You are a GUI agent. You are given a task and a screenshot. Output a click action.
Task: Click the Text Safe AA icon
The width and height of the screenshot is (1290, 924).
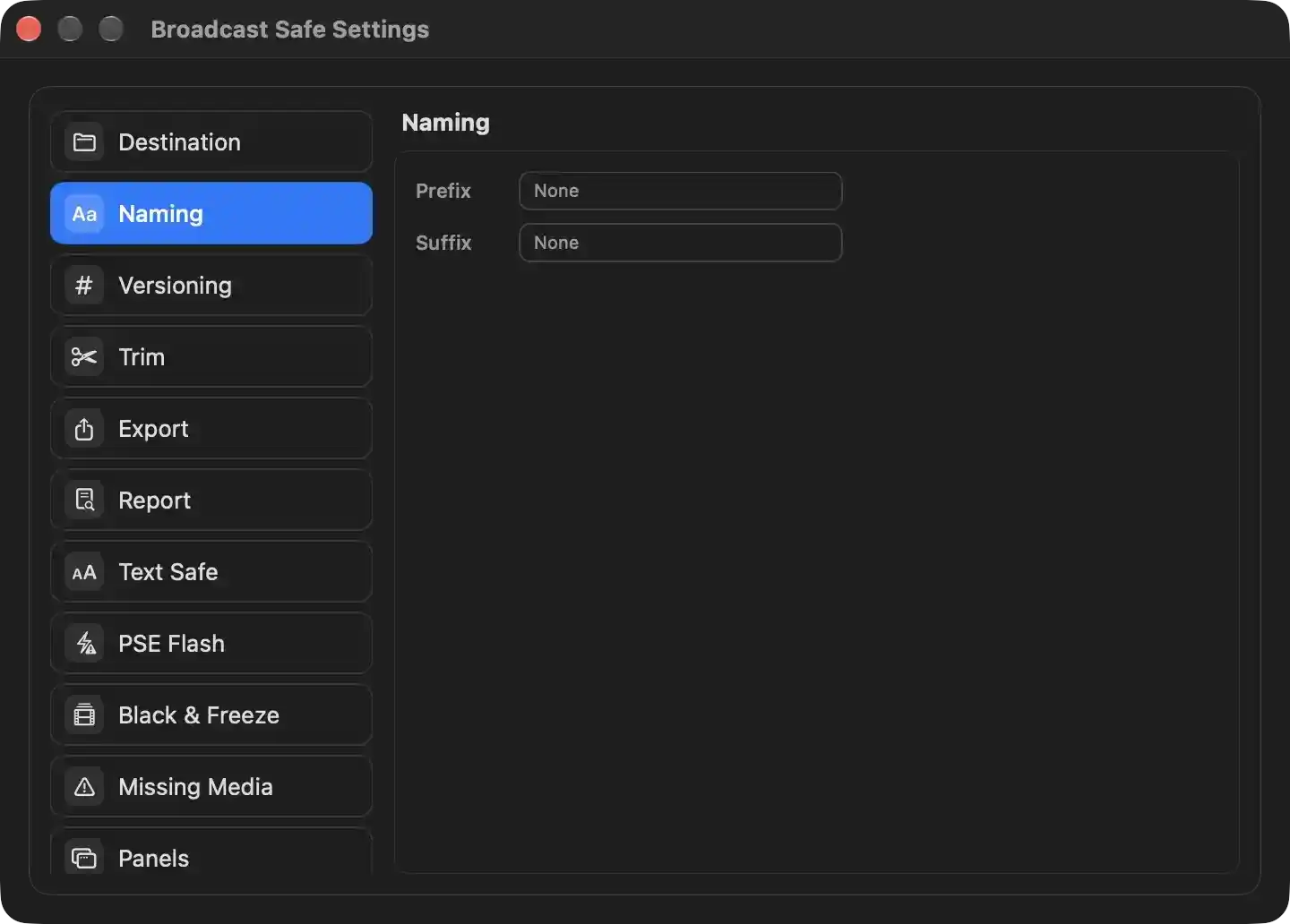tap(84, 572)
